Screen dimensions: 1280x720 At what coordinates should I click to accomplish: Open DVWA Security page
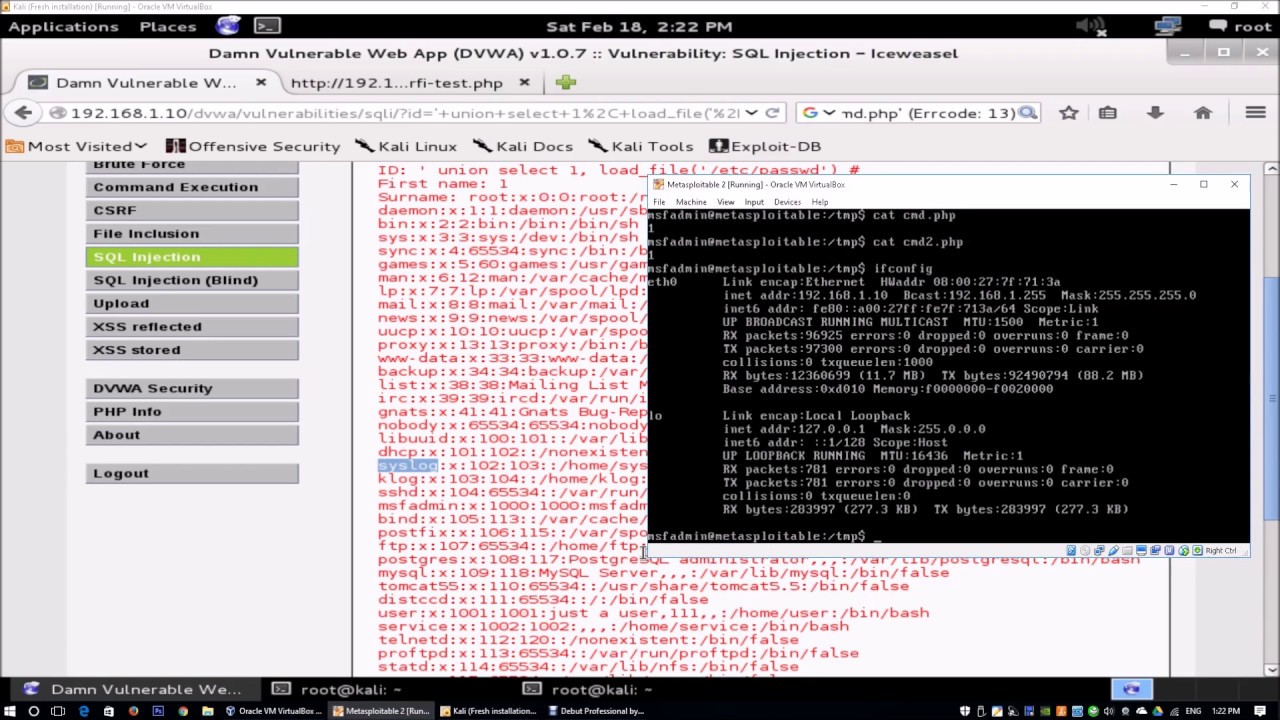coord(192,388)
